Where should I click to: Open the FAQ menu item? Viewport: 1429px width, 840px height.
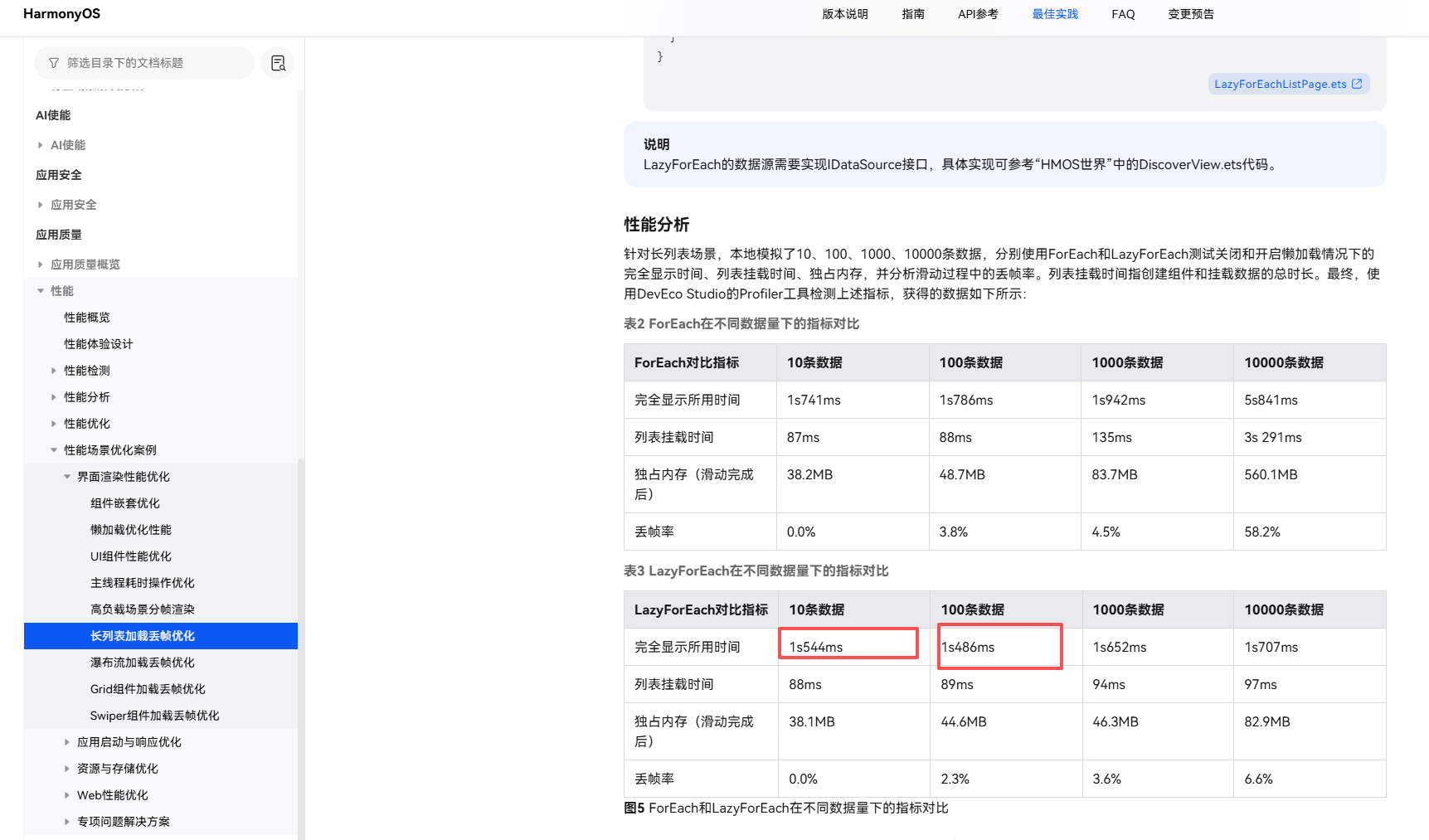pyautogui.click(x=1123, y=14)
